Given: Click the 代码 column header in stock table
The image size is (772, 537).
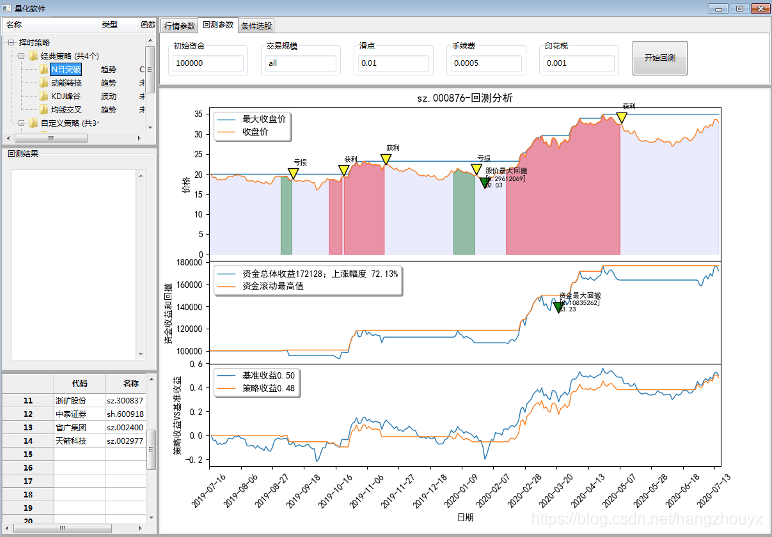Looking at the screenshot, I should tap(79, 383).
